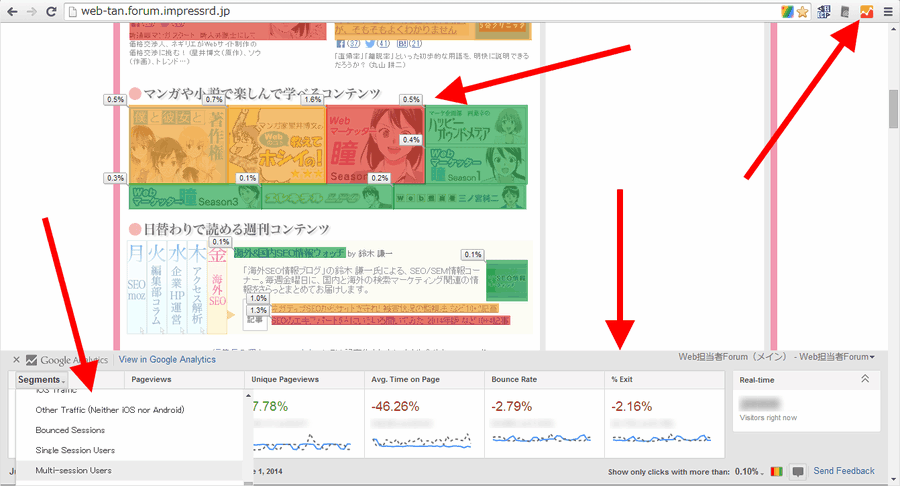Select the % Exit metric tab

click(665, 379)
